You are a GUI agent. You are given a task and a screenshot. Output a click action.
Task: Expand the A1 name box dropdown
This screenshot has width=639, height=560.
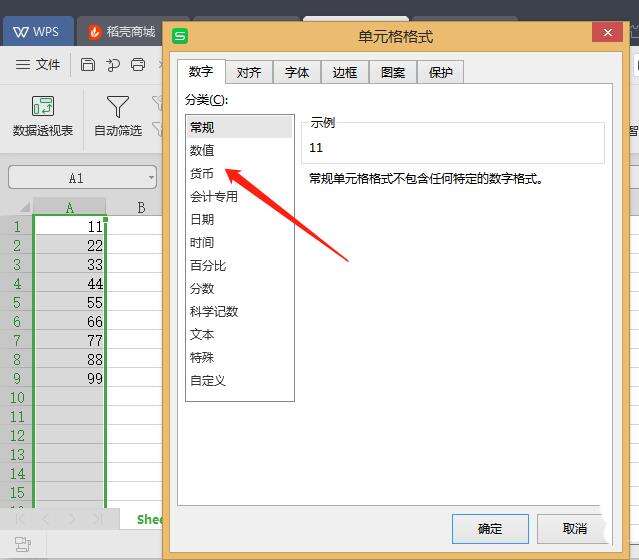[x=151, y=177]
